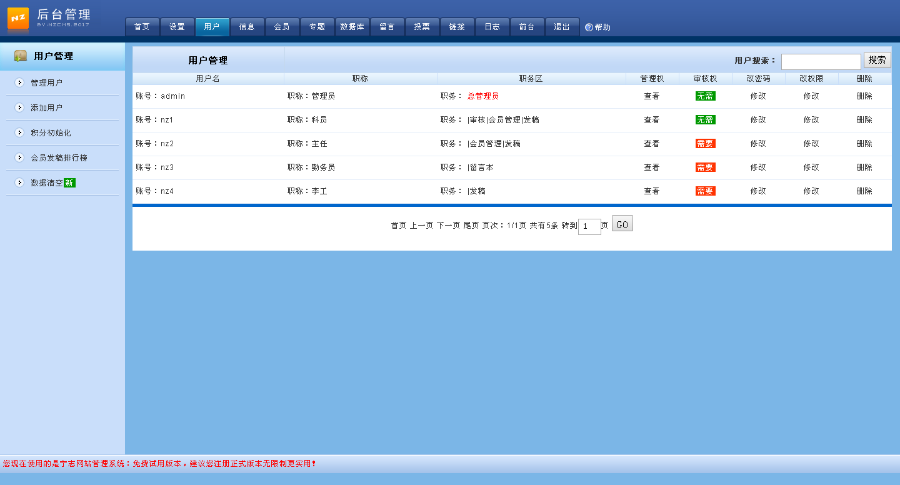900x485 pixels.
Task: Click 查看 for the admin account
Action: (x=651, y=96)
